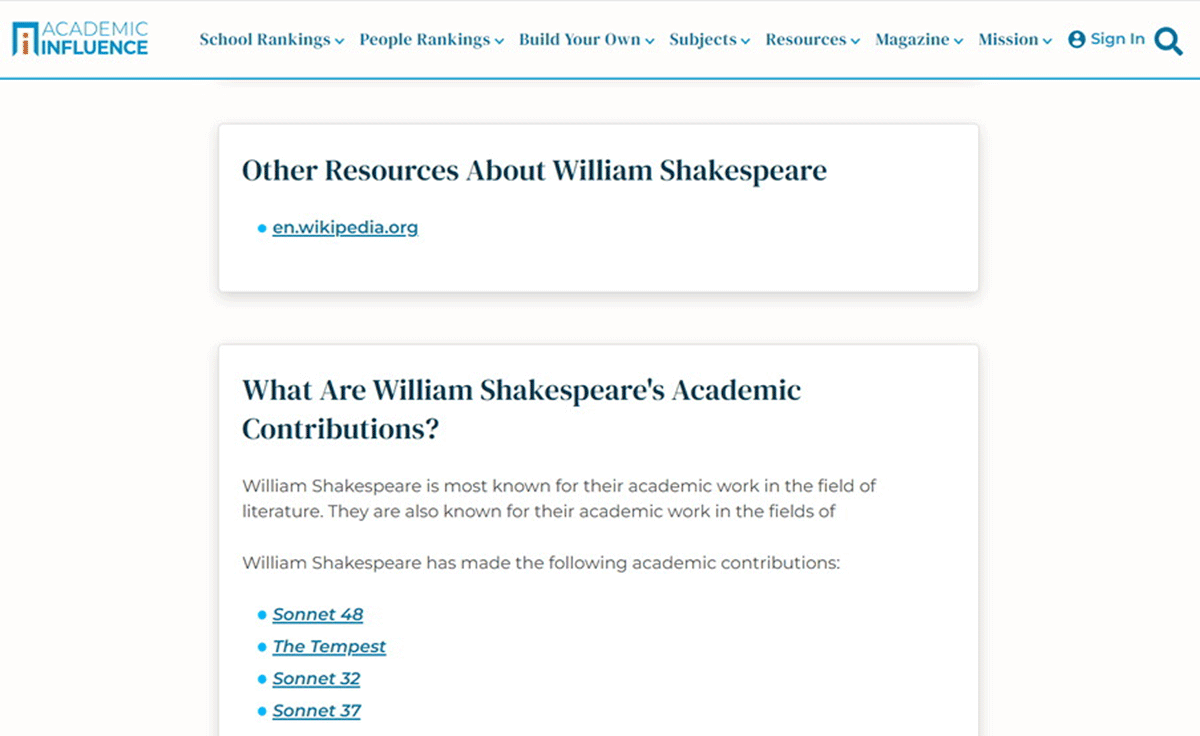
Task: Expand the Subjects chevron arrow
Action: (x=745, y=41)
